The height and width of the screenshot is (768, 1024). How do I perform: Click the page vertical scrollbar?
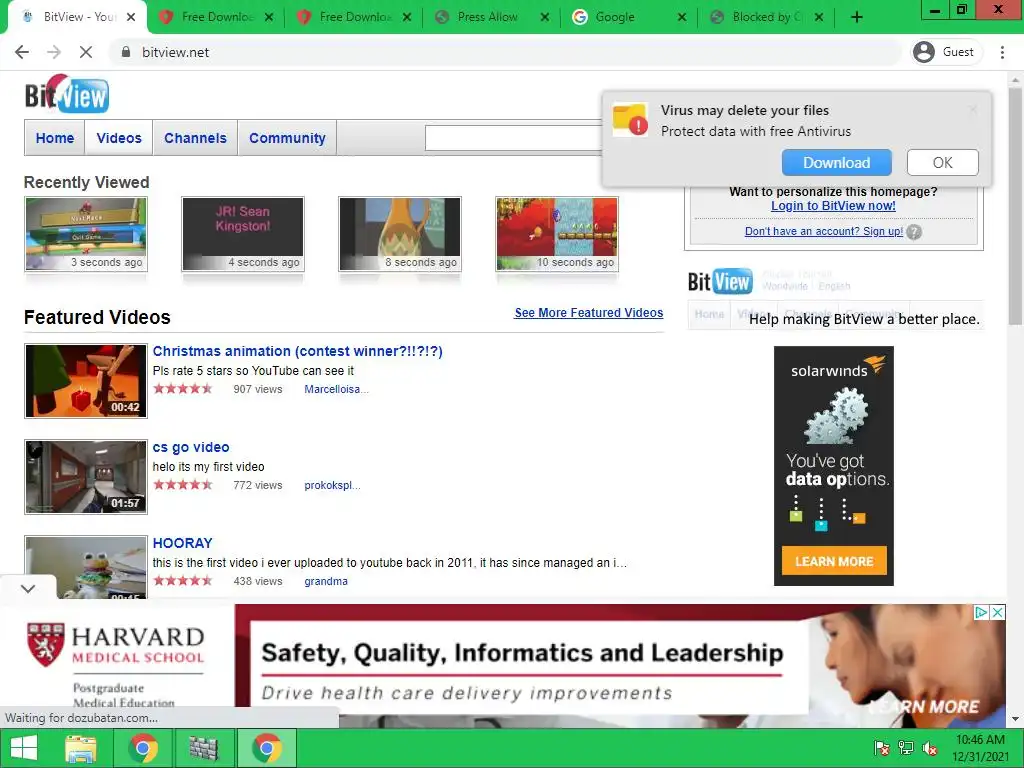coord(1015,208)
